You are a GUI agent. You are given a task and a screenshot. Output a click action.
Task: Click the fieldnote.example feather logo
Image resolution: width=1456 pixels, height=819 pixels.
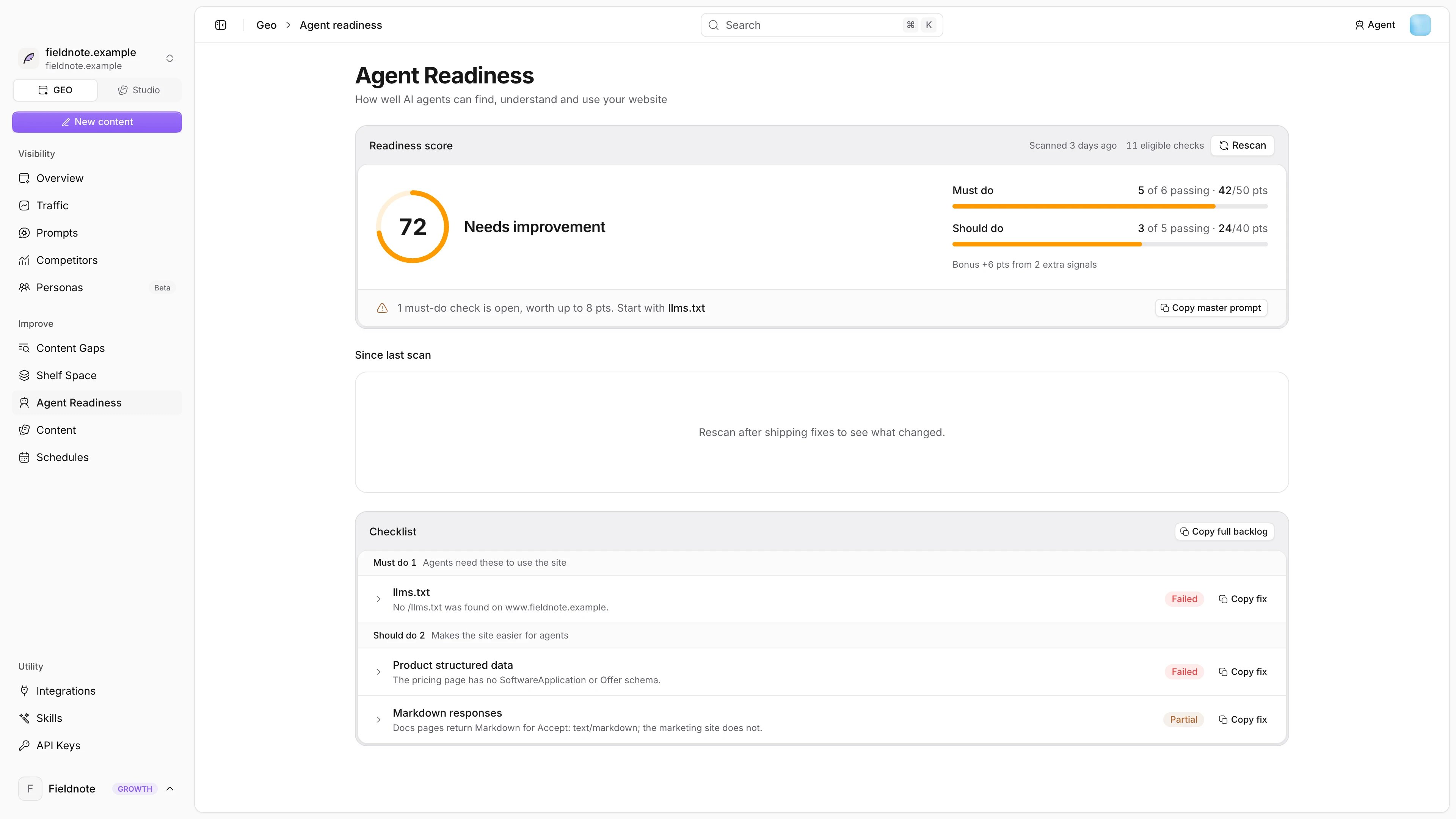point(29,58)
